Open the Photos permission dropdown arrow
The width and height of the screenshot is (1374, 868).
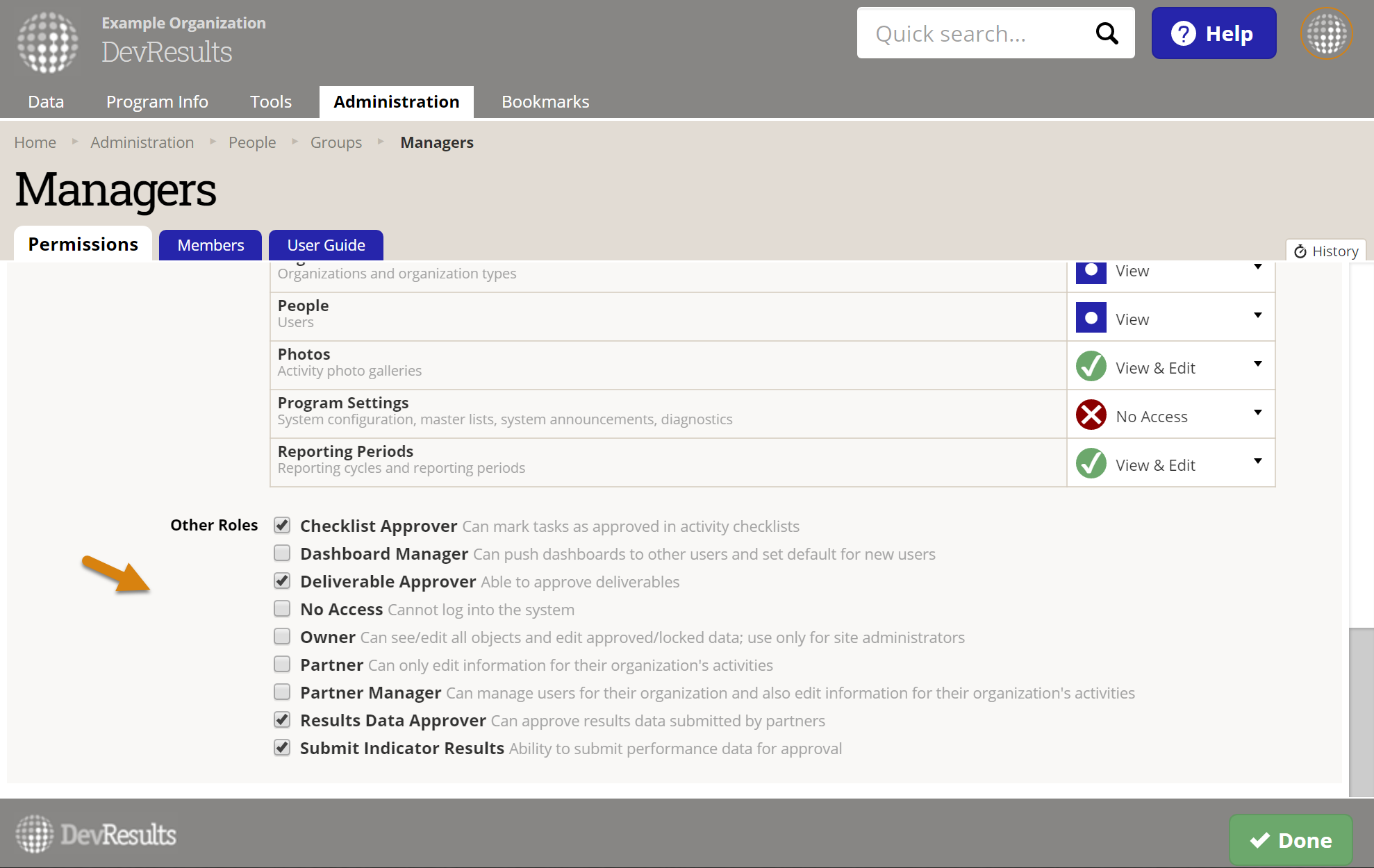pyautogui.click(x=1257, y=365)
